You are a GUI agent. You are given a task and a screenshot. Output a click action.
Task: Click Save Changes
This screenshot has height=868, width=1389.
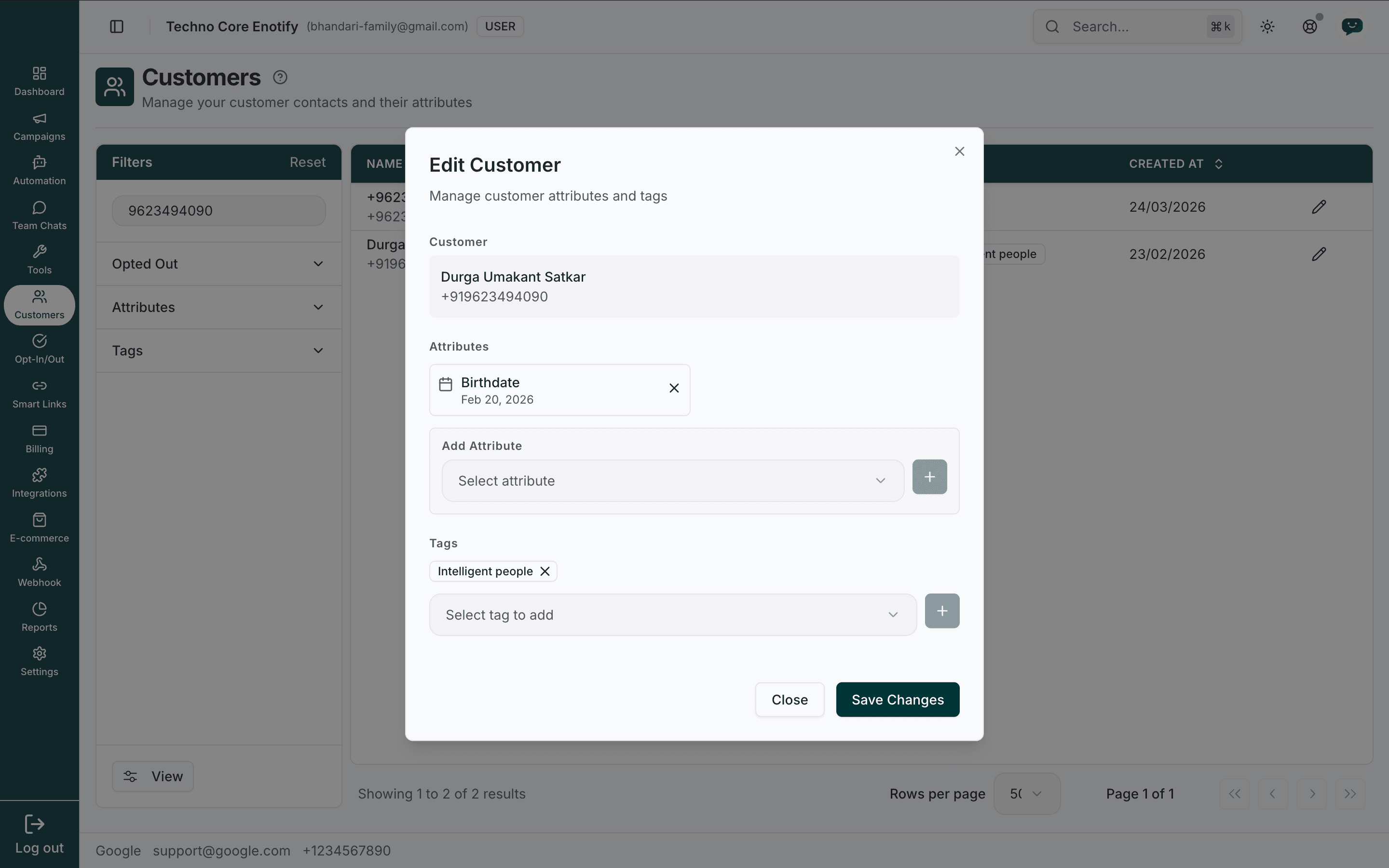coord(898,700)
